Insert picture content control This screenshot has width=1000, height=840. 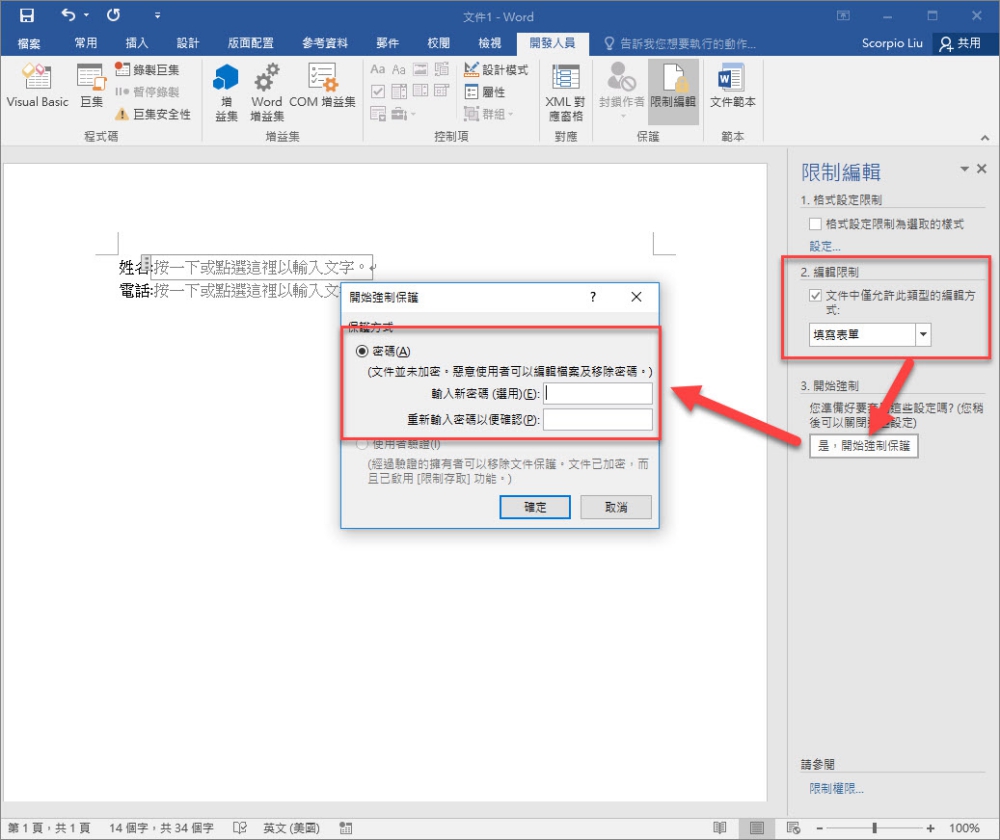pos(420,69)
